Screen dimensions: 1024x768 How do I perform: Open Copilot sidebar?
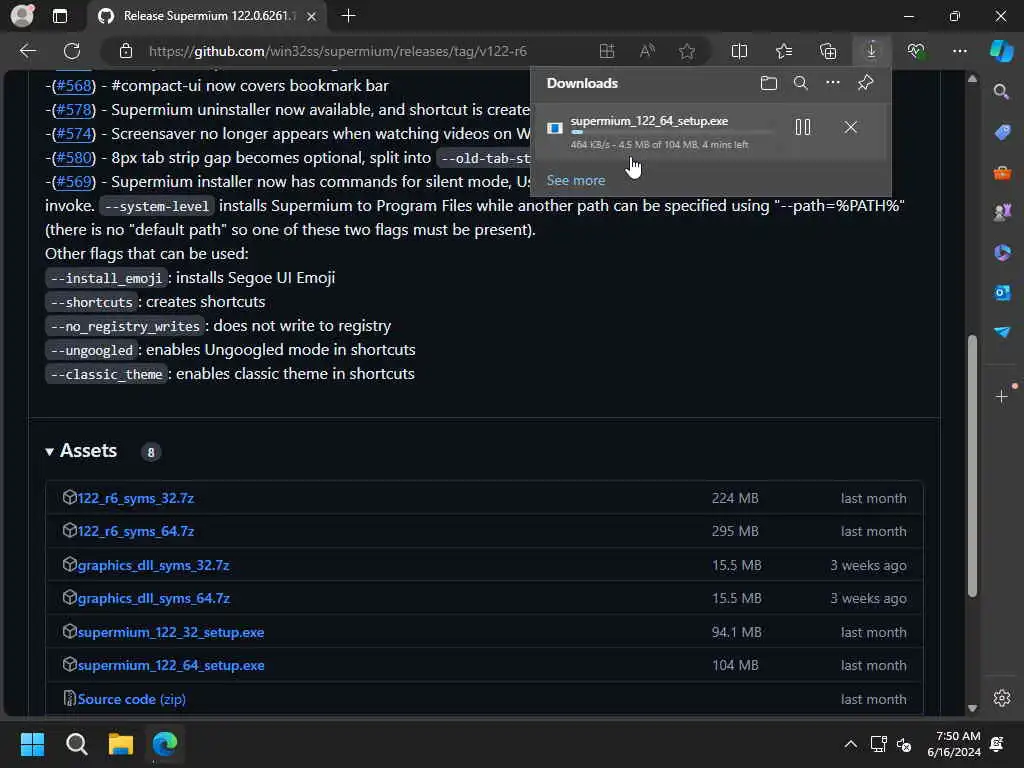(x=1001, y=51)
